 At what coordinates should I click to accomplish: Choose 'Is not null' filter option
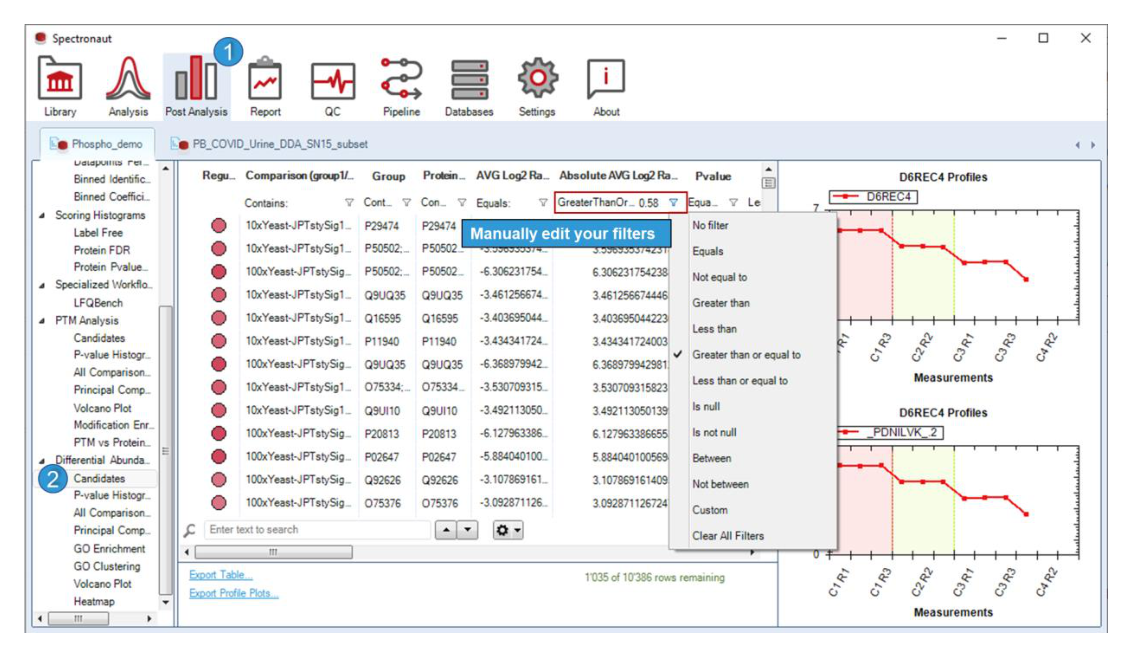[714, 432]
